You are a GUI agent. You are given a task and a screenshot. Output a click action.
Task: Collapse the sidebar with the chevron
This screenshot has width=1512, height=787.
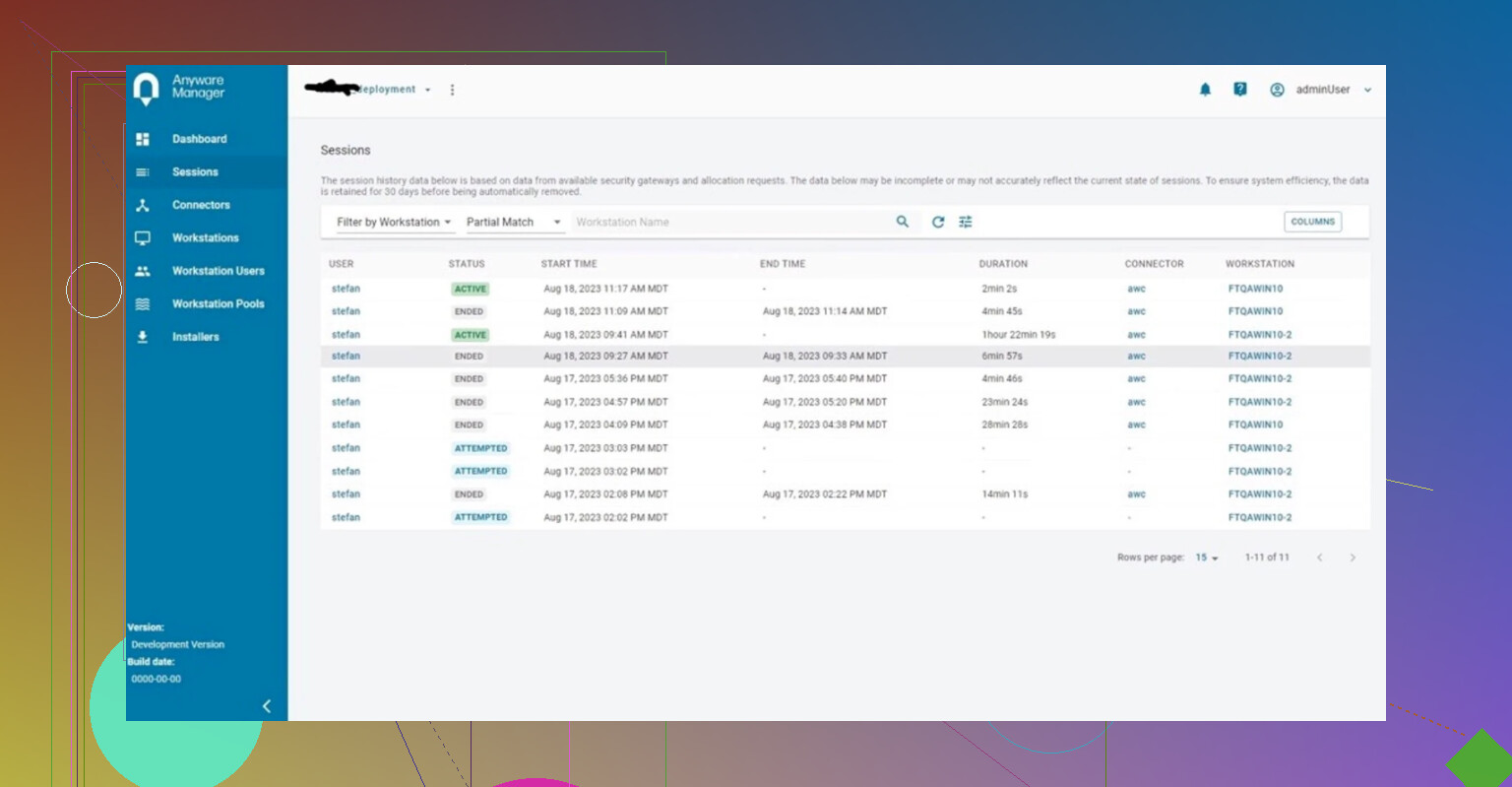click(x=267, y=706)
